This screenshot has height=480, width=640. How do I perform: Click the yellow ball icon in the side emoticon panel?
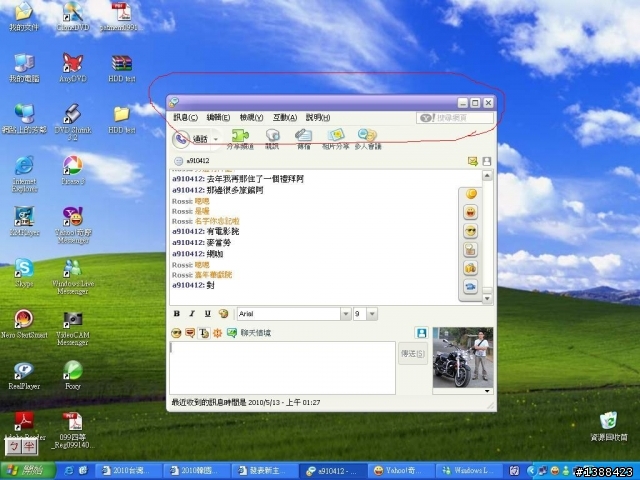(471, 194)
